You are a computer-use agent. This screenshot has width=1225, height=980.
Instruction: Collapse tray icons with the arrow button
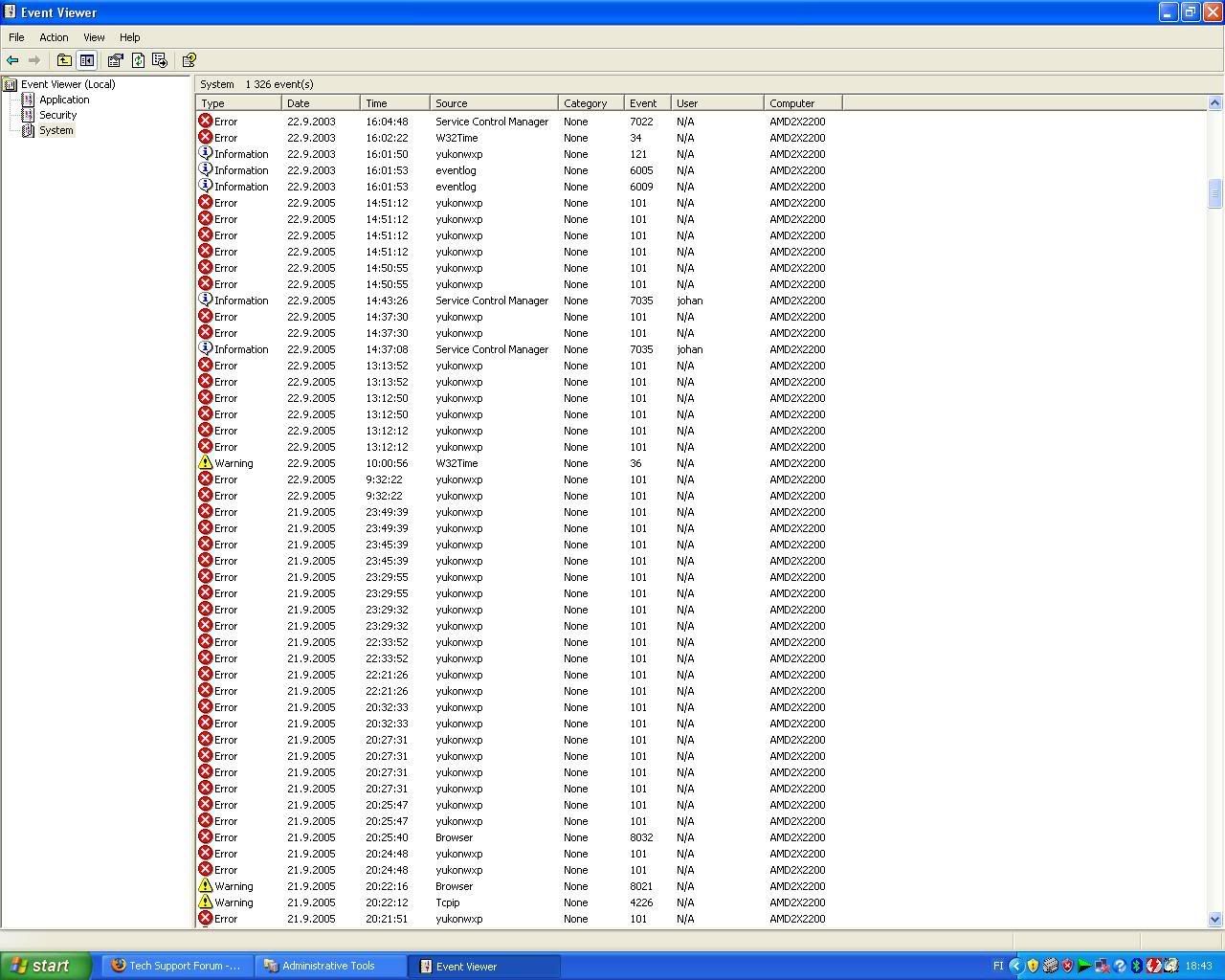[x=1016, y=966]
